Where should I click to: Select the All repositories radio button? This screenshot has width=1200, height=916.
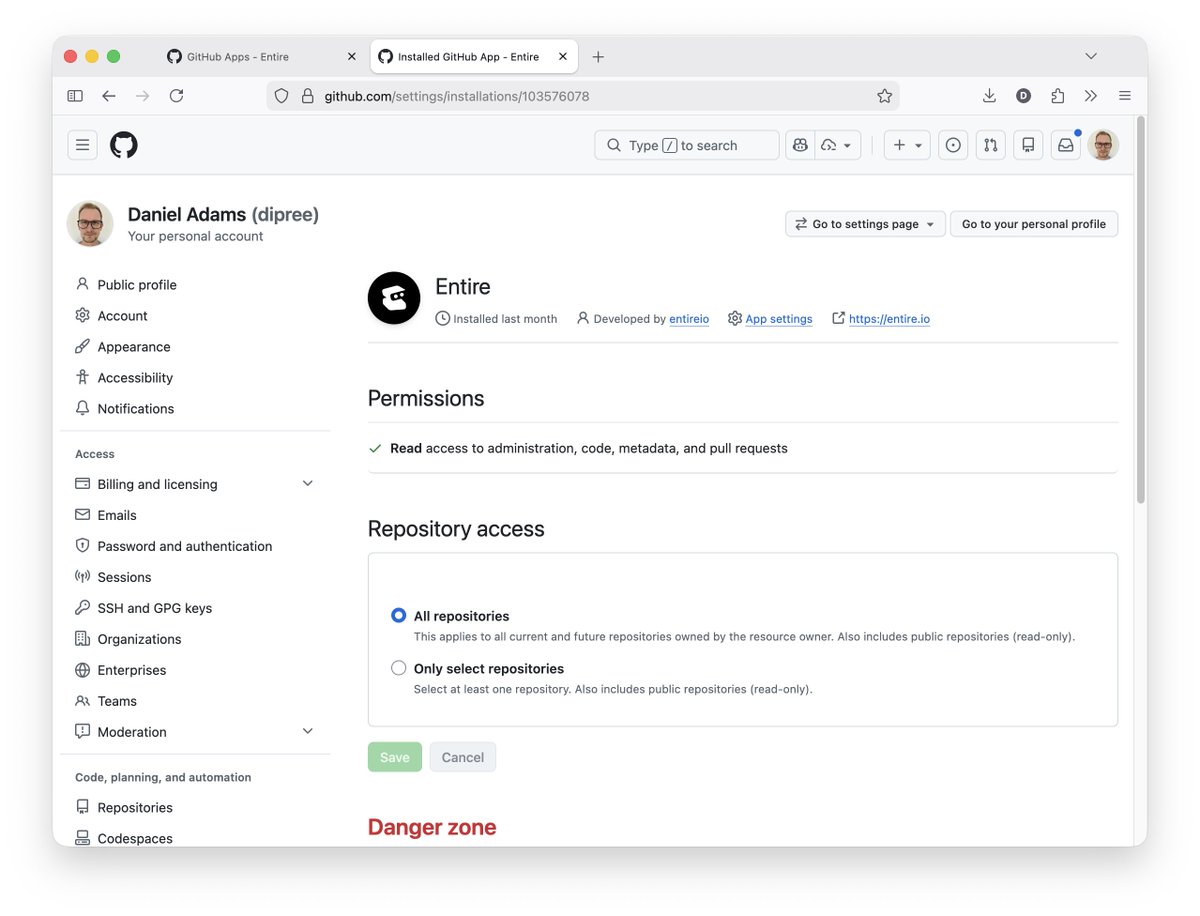pyautogui.click(x=399, y=616)
